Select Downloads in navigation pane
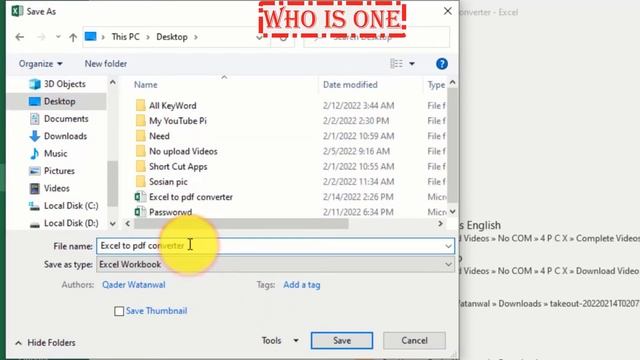This screenshot has width=640, height=360. click(58, 136)
